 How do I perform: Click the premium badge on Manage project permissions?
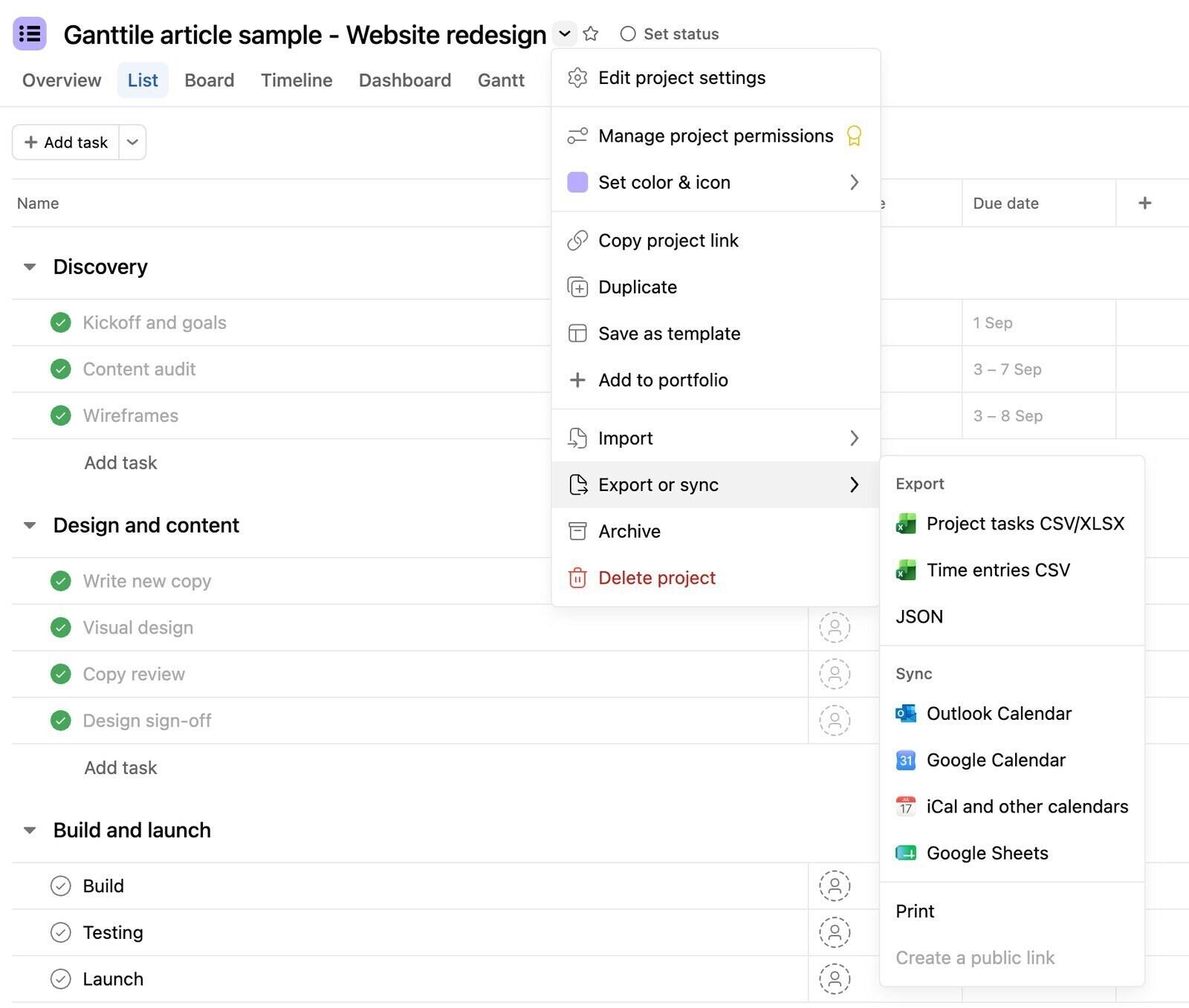[854, 136]
